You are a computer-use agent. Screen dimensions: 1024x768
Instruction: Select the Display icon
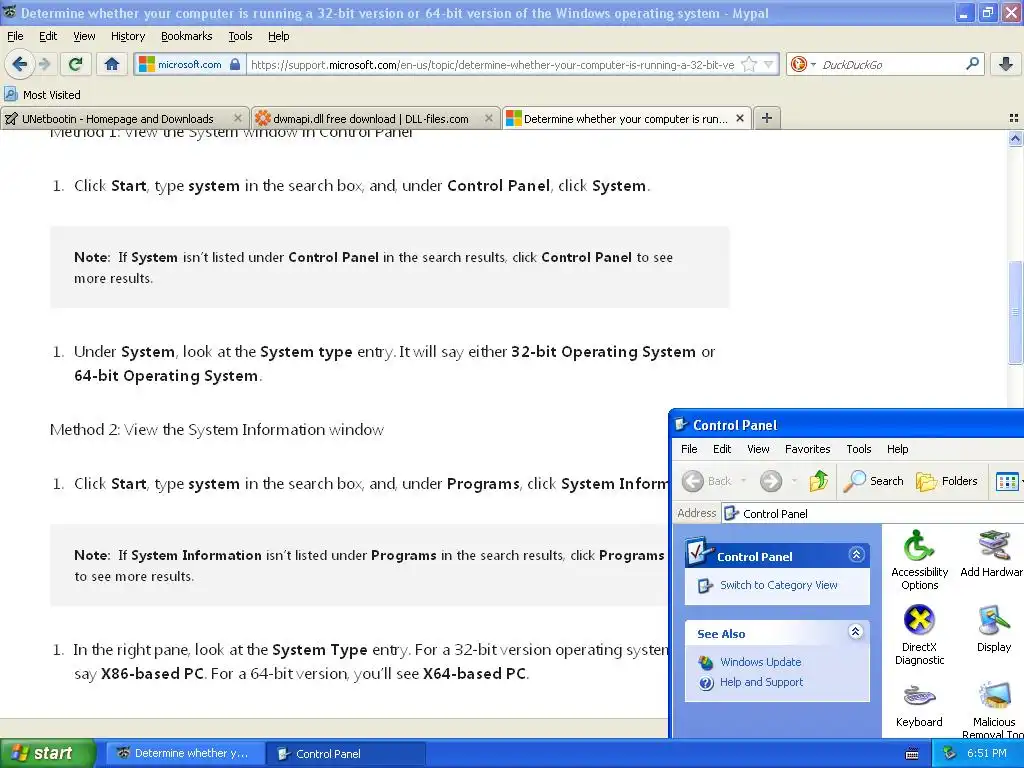(994, 629)
